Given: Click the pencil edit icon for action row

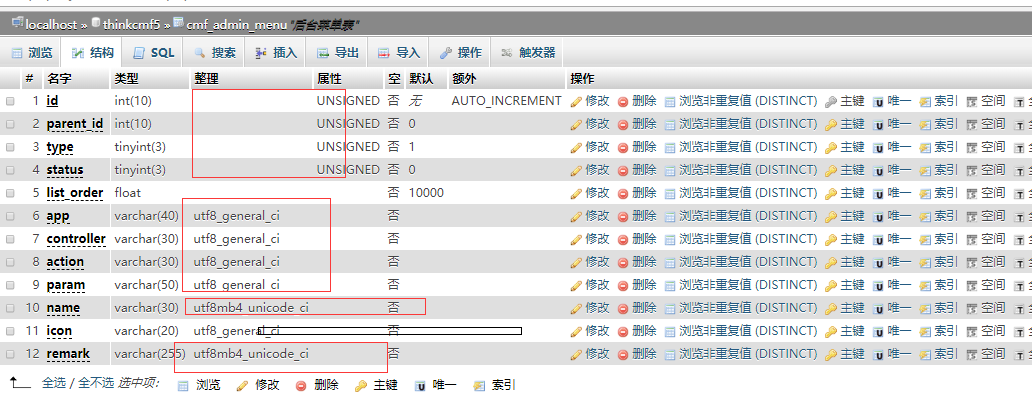Looking at the screenshot, I should 576,263.
